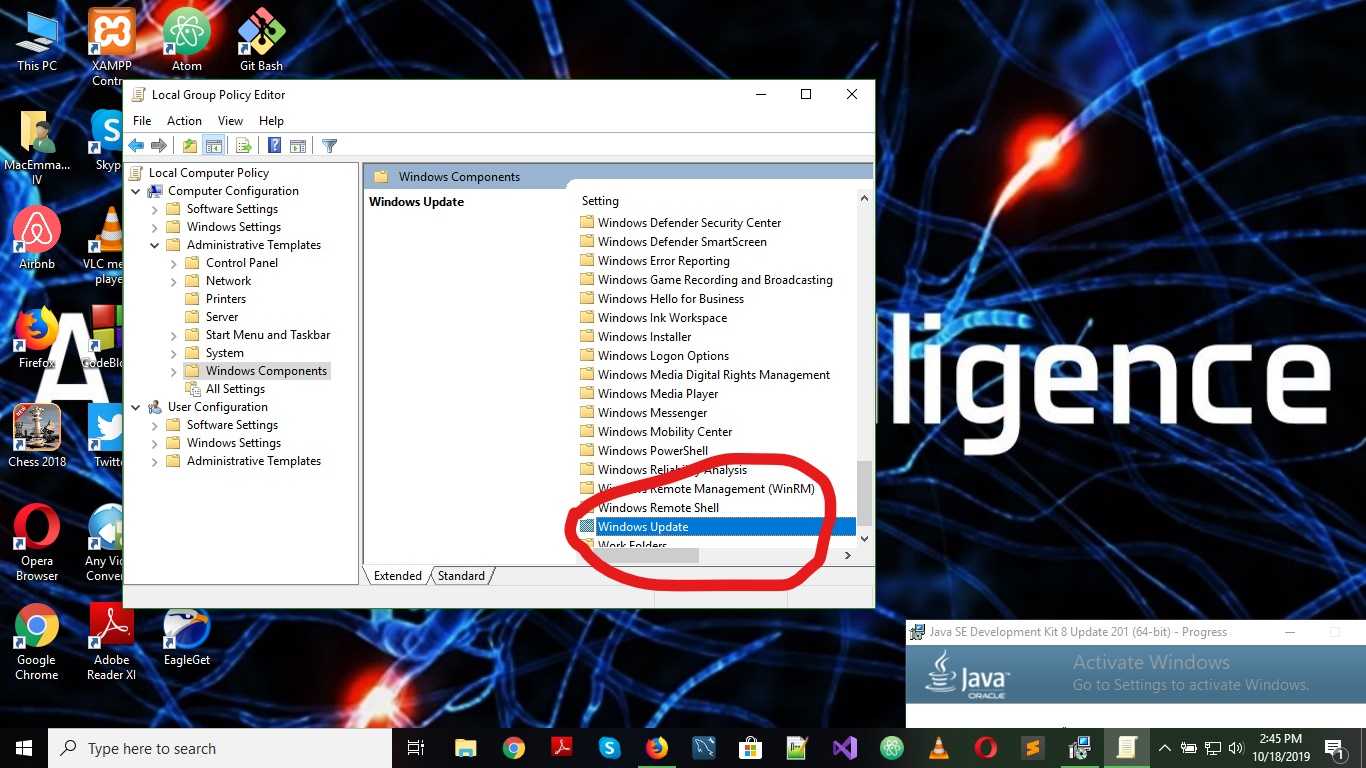Screen dimensions: 1366x768
Task: Collapse the Computer Configuration tree node
Action: tap(136, 191)
